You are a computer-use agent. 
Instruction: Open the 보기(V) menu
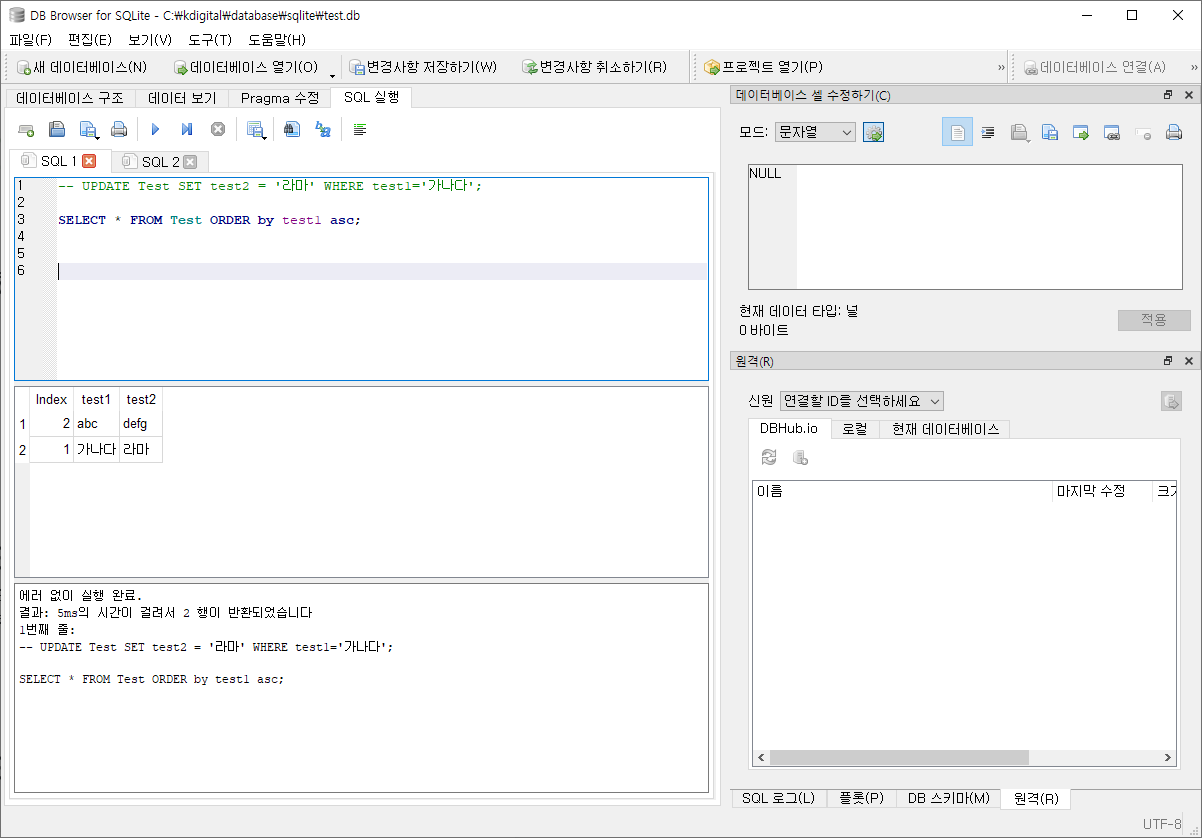[150, 40]
